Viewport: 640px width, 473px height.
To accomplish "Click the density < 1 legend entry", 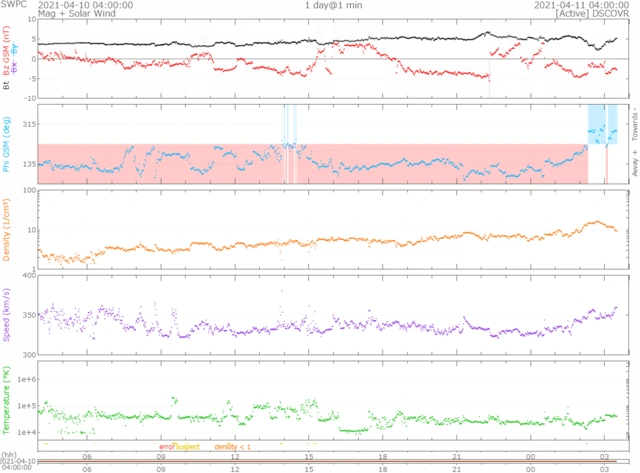I will pos(232,446).
